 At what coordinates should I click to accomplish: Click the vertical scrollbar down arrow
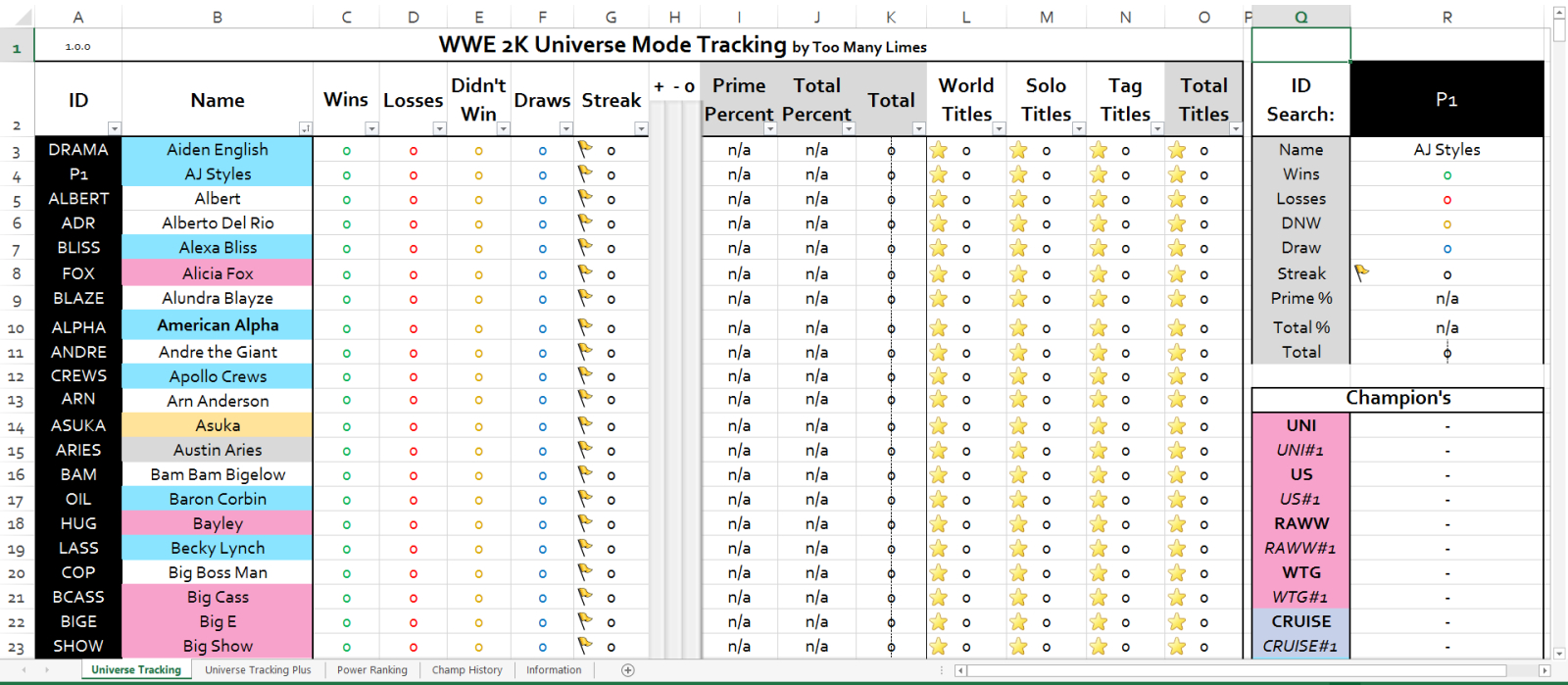(x=1559, y=653)
